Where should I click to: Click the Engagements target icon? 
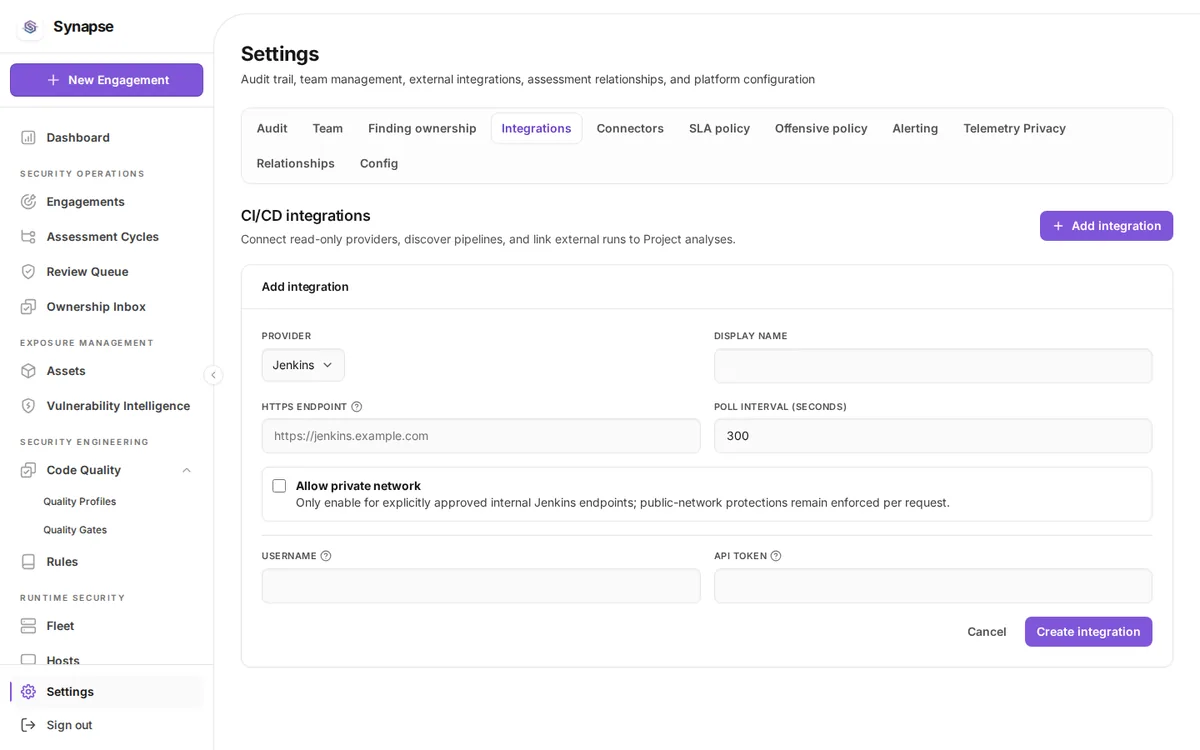(x=28, y=201)
